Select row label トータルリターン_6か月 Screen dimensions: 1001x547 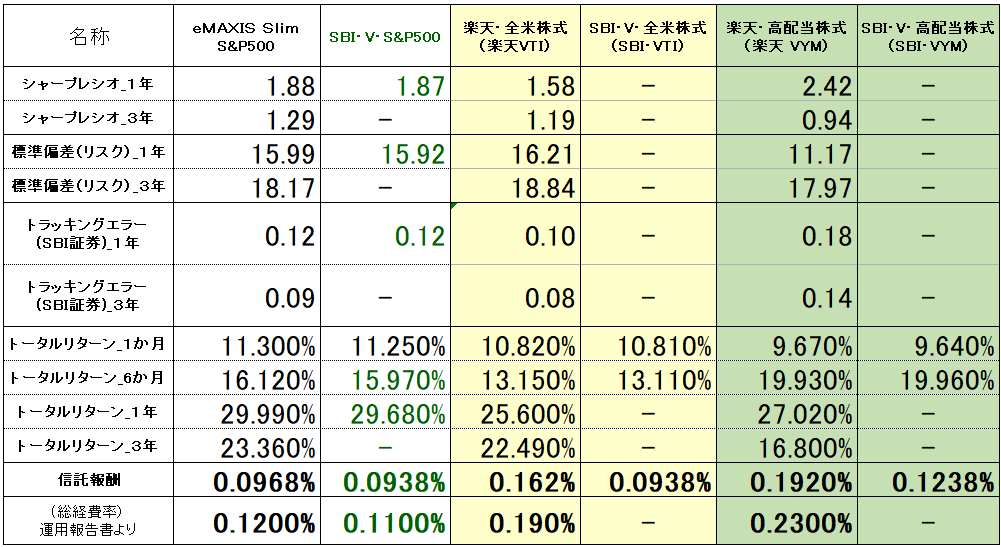[x=88, y=378]
